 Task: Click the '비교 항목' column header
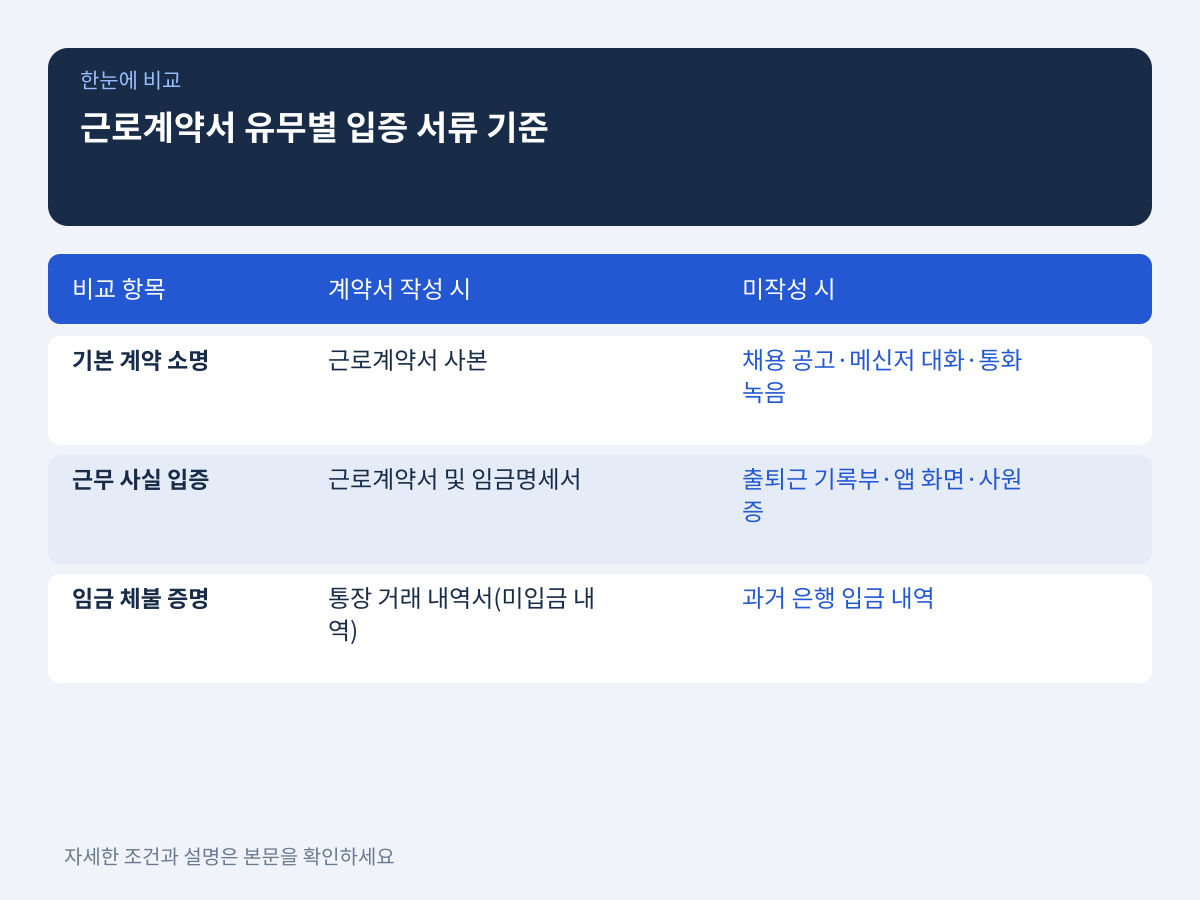119,289
